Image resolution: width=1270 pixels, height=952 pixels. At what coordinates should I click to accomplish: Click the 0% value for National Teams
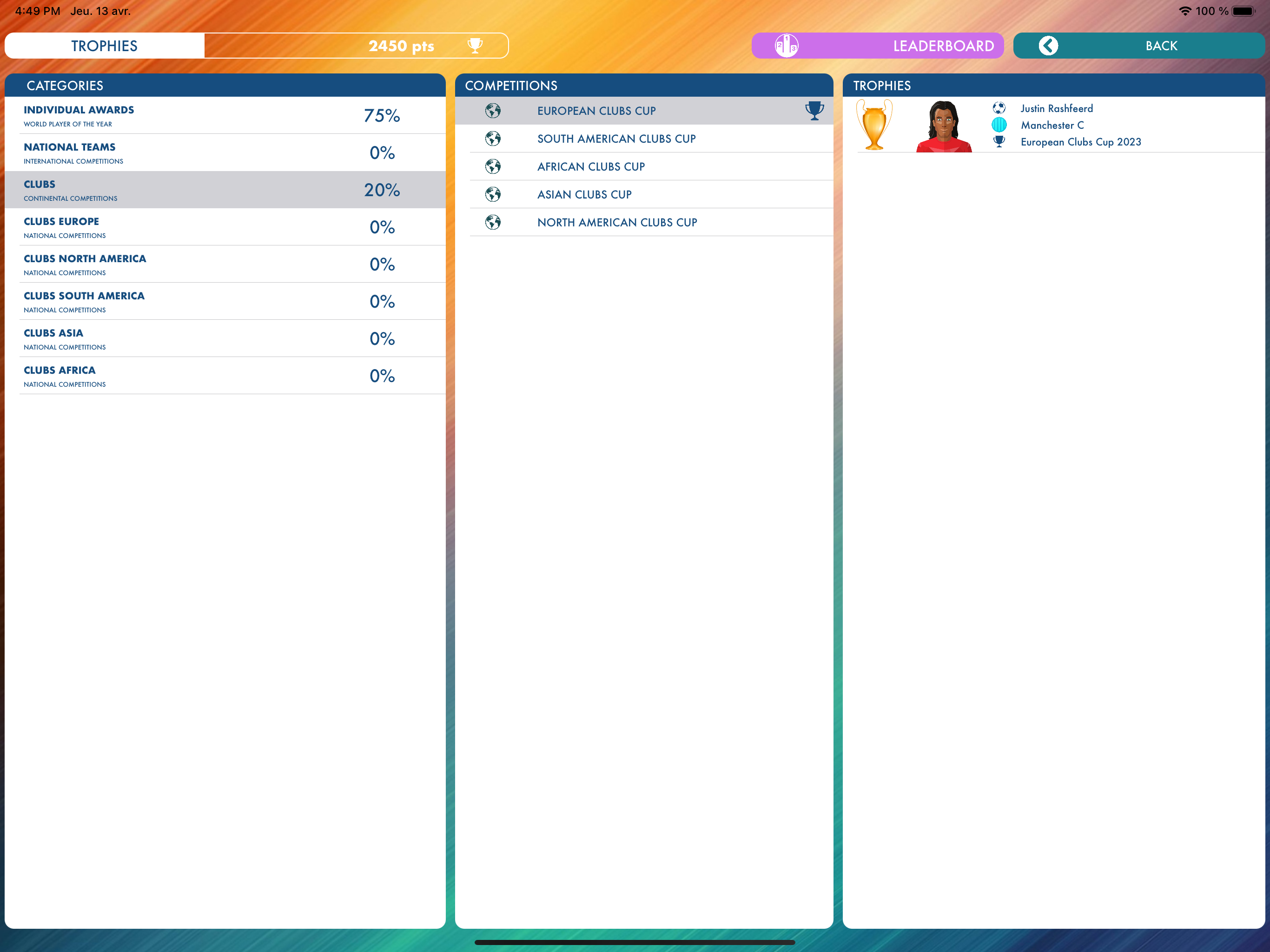382,153
